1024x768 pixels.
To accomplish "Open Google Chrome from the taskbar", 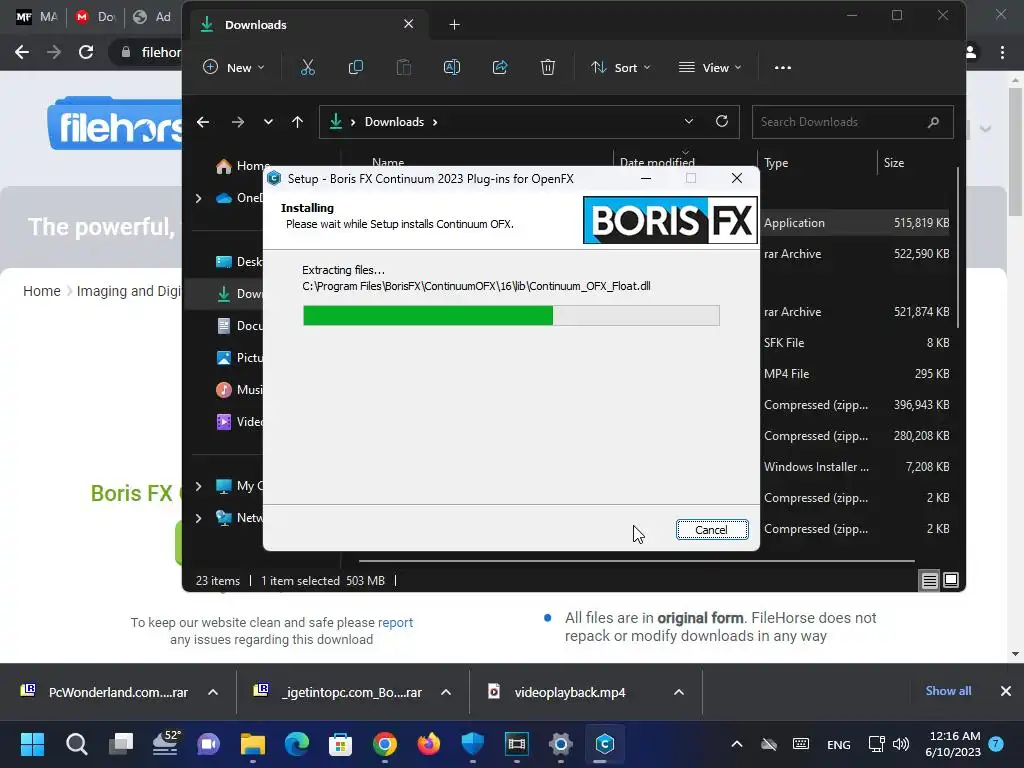I will point(385,744).
